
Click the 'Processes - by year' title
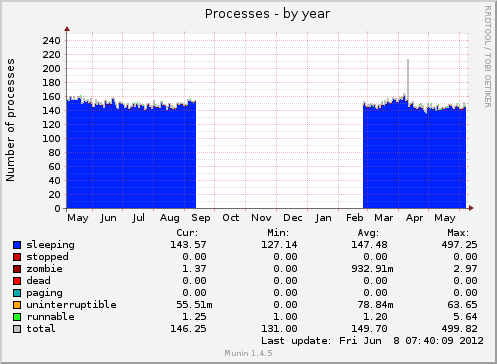click(267, 14)
